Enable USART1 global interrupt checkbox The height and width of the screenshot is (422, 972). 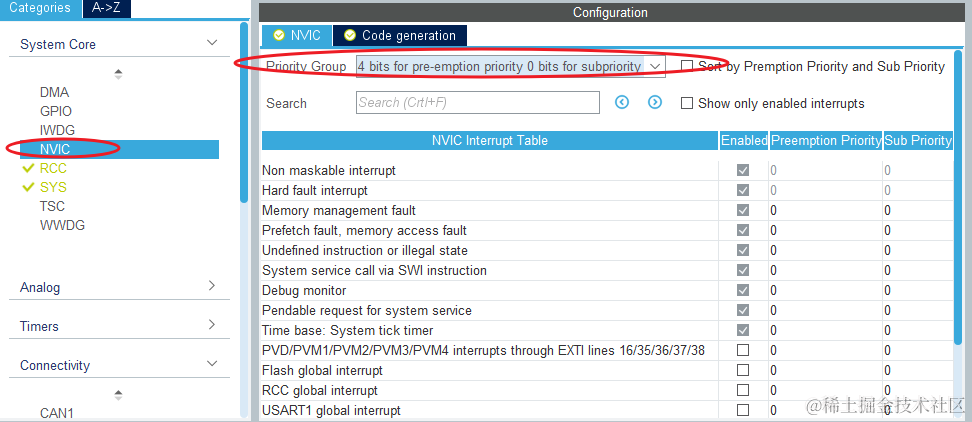click(743, 410)
